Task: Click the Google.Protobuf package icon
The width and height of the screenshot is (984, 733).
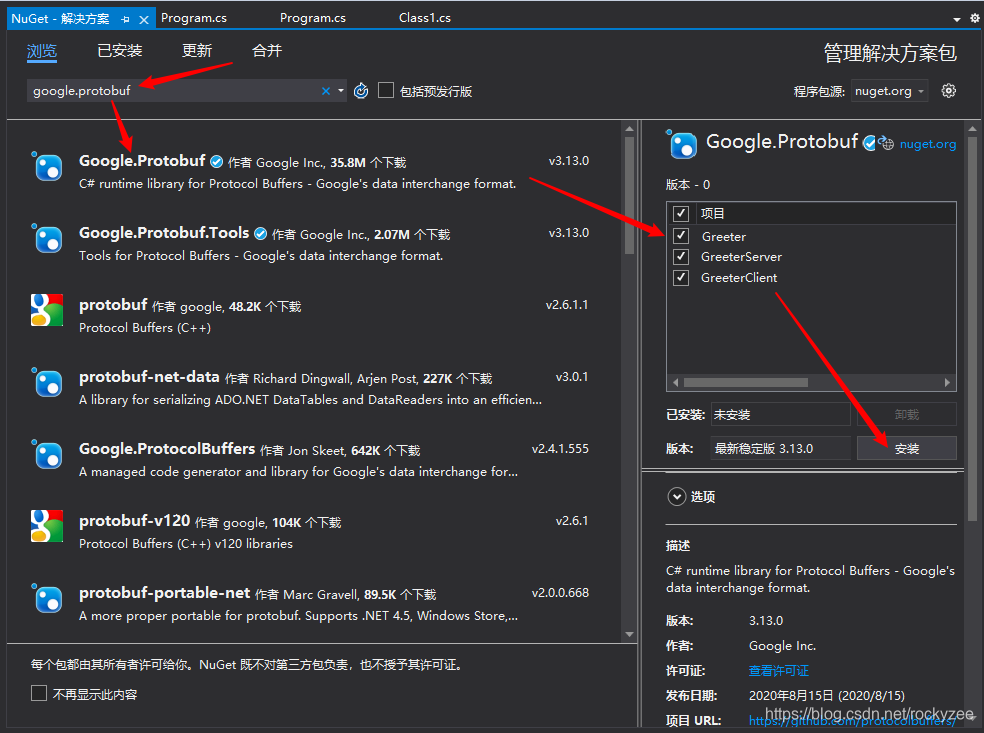Action: point(47,165)
